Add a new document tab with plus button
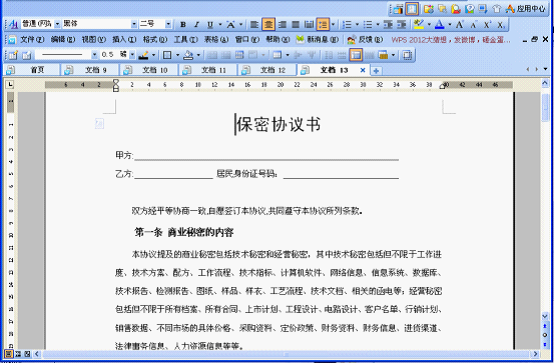 pos(376,71)
